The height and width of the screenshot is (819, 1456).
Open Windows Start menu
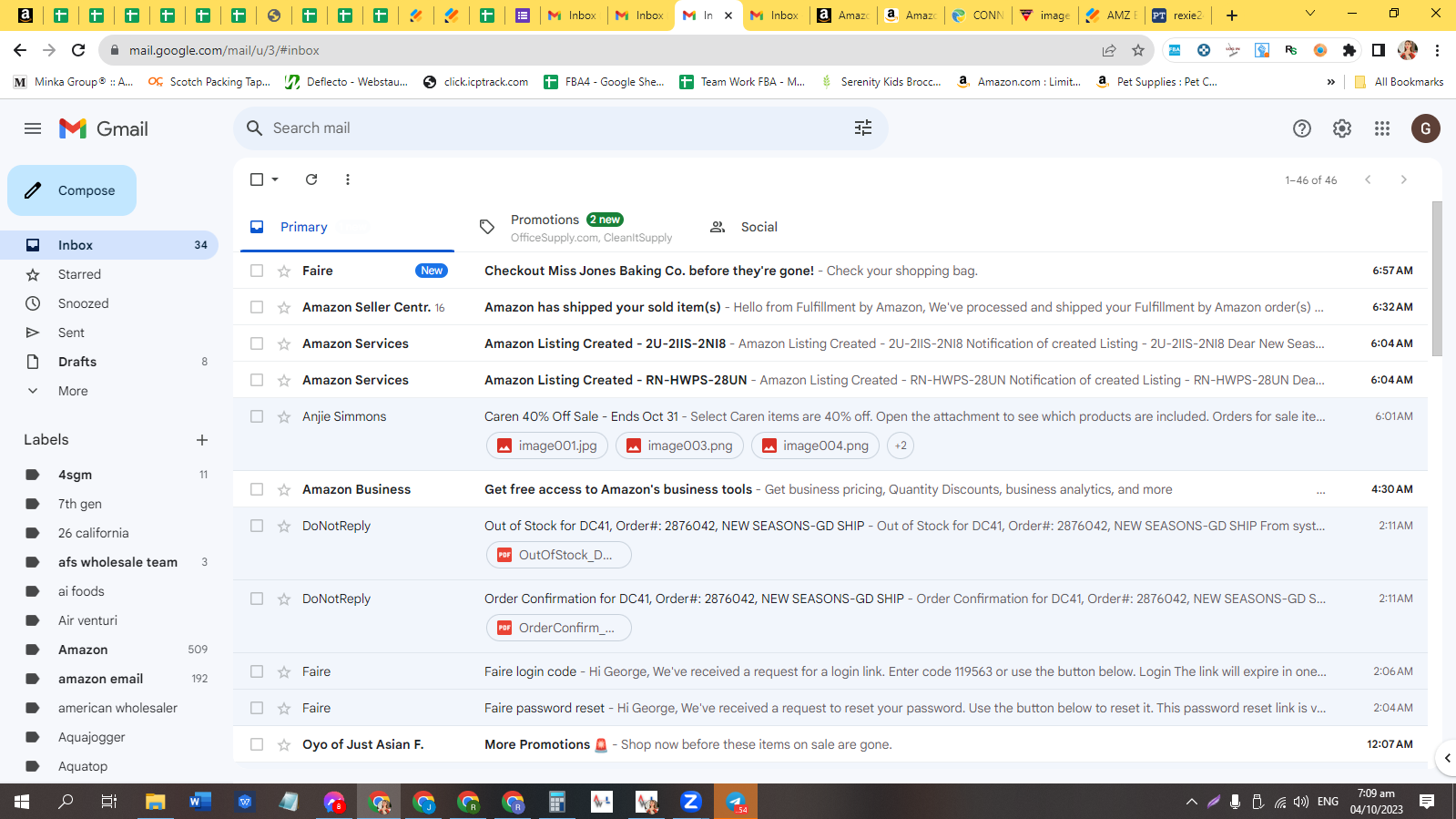click(22, 802)
